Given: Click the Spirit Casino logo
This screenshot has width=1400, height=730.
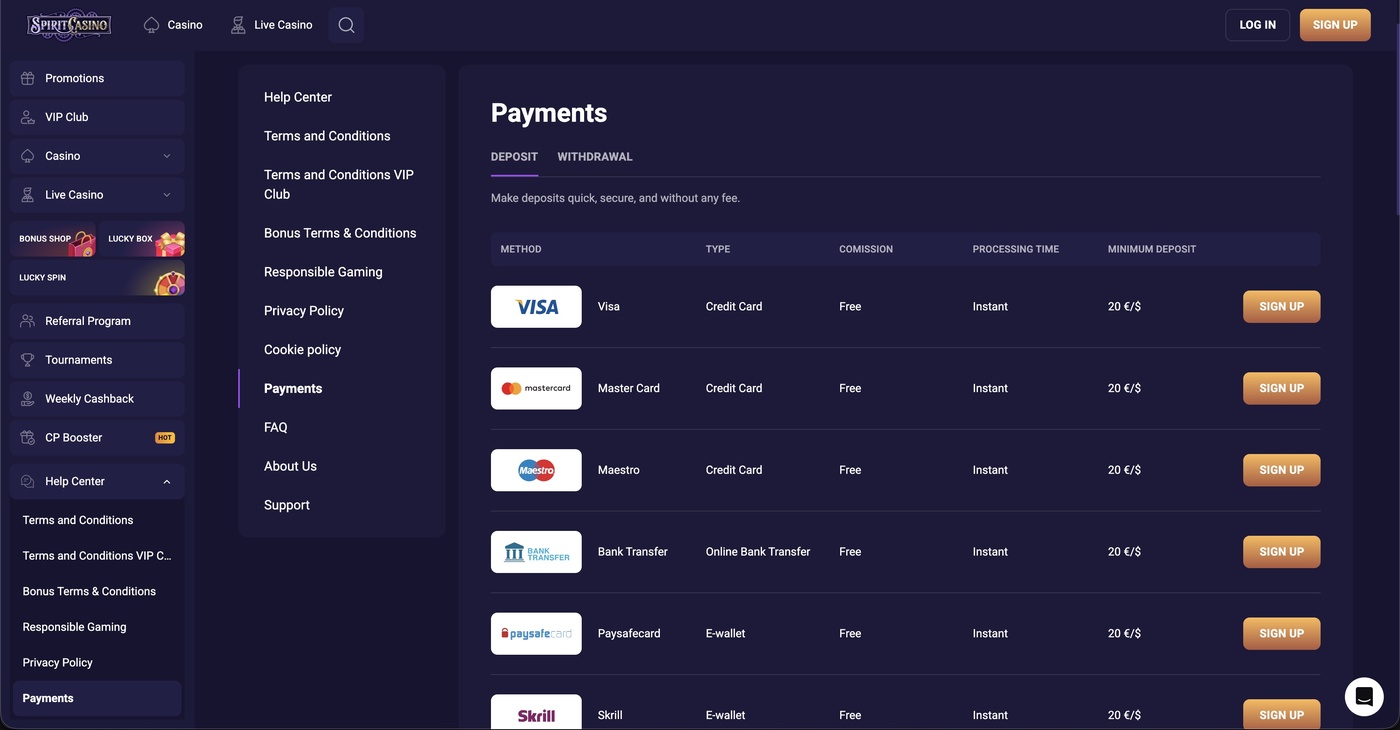Looking at the screenshot, I should tap(69, 24).
